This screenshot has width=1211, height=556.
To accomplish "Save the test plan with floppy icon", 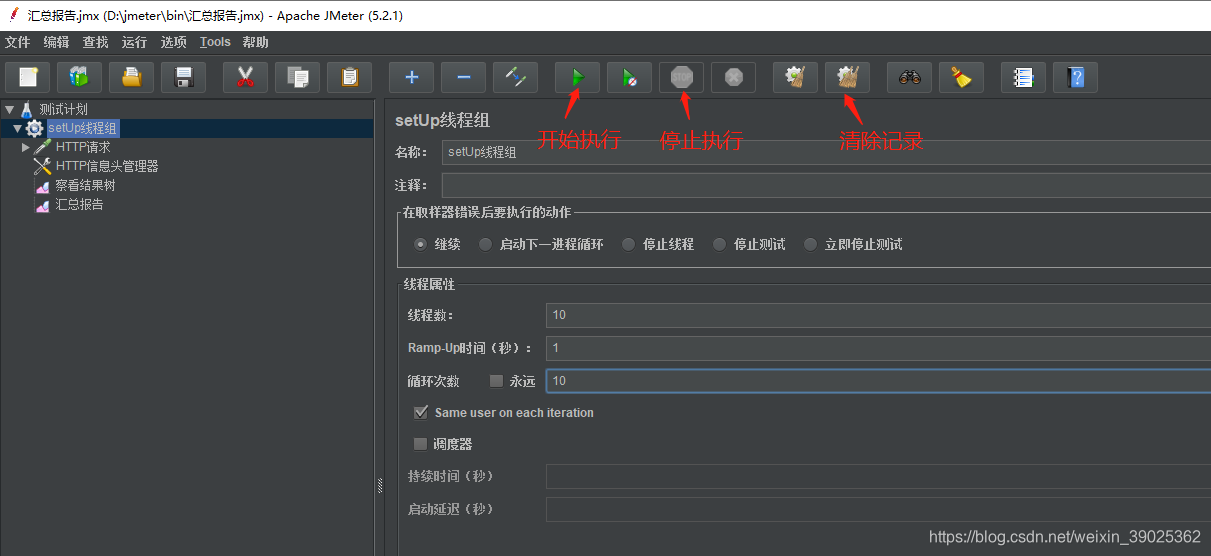I will point(183,77).
